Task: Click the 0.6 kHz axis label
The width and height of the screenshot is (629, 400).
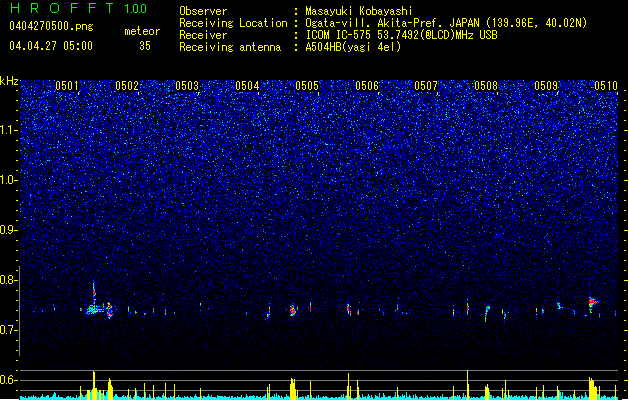Action: (9, 380)
